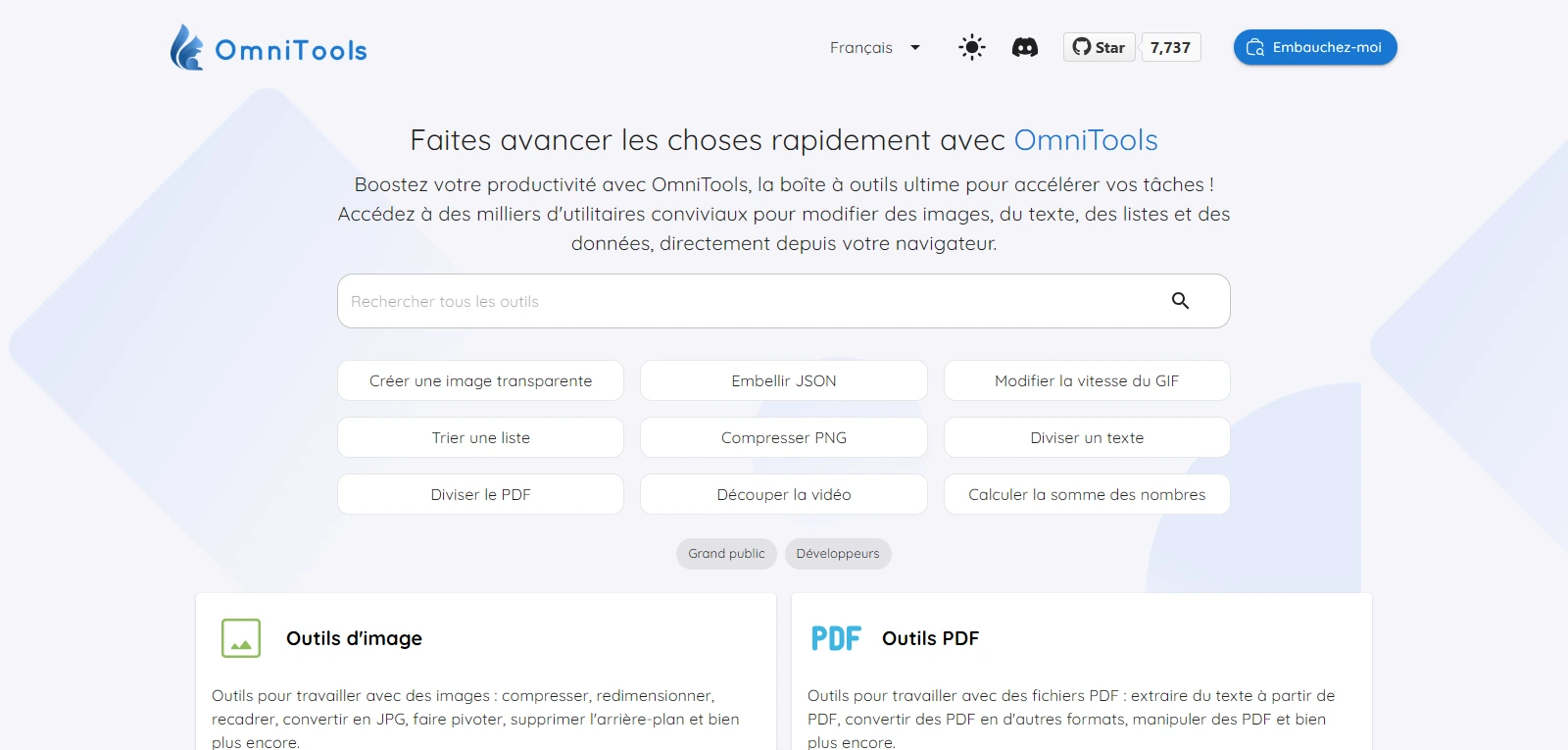Click the OmniTools flame logo

click(x=186, y=47)
